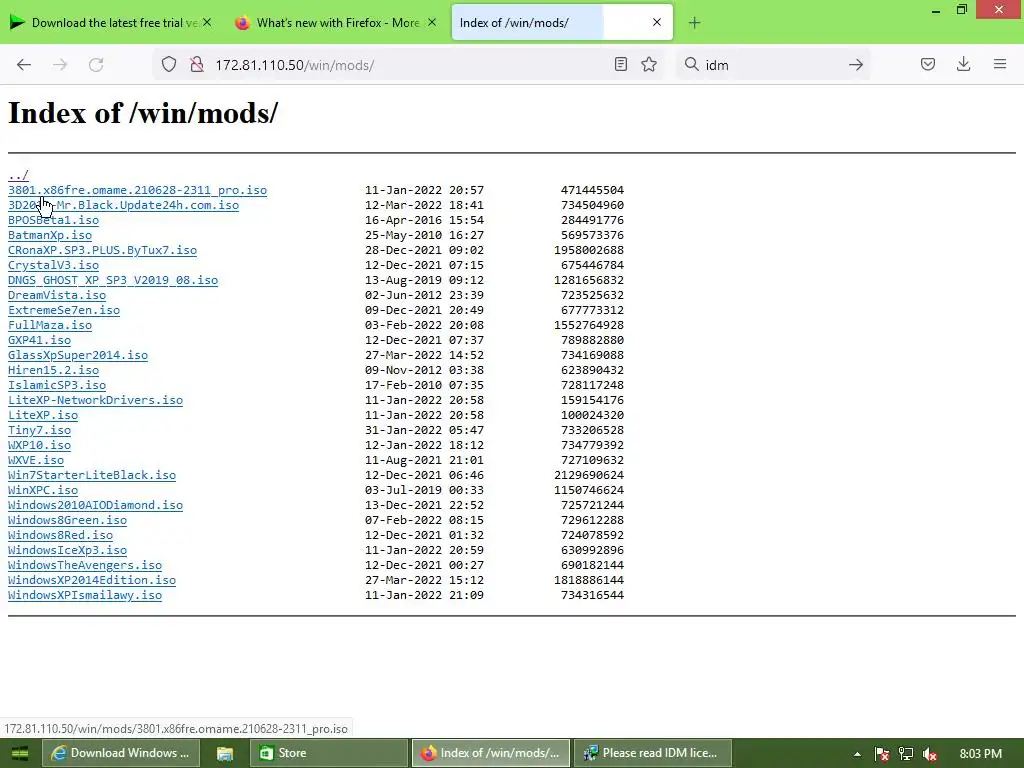
Task: Open a new tab with plus button
Action: (694, 23)
